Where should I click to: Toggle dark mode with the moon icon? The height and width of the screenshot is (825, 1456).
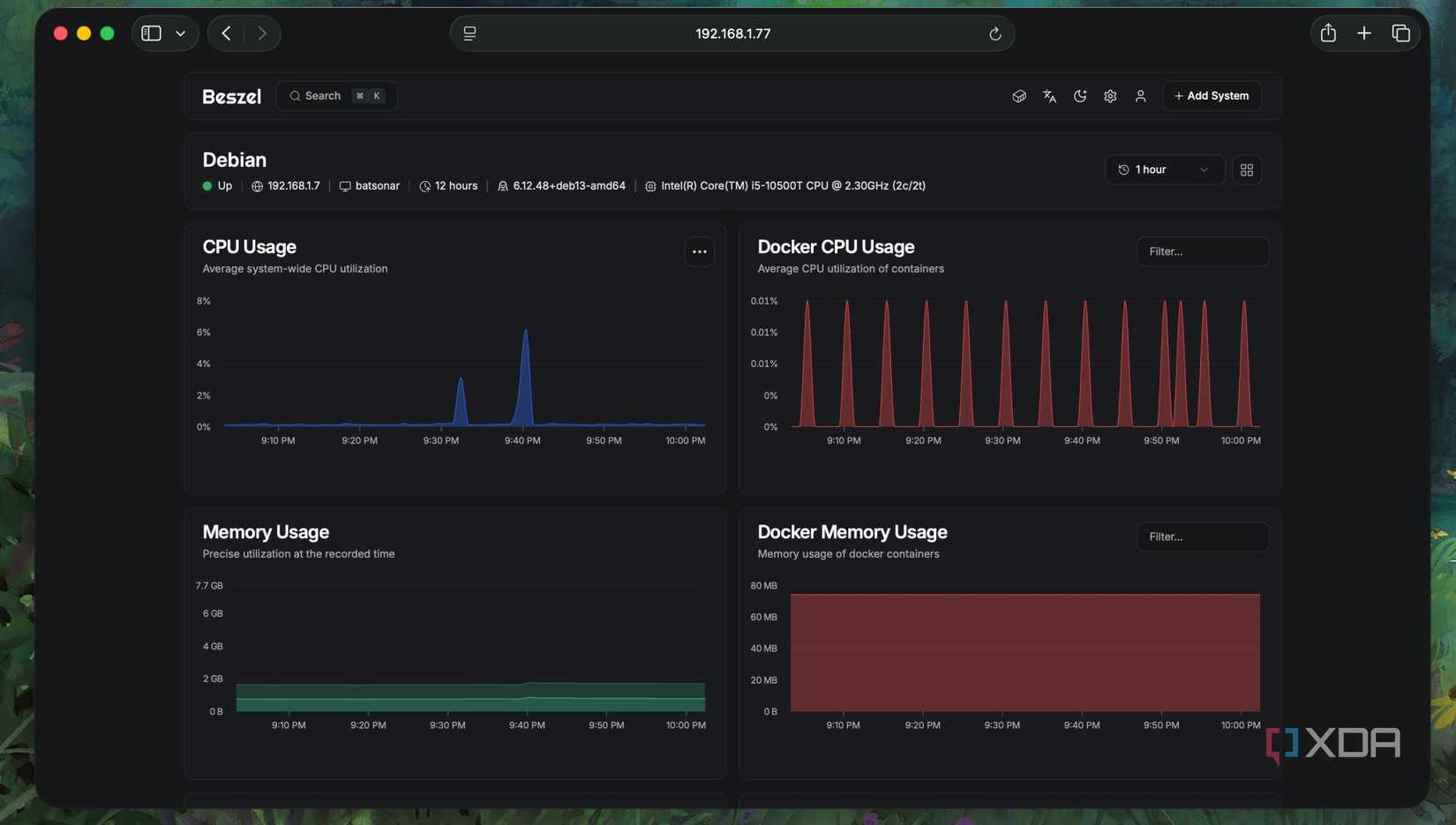(x=1079, y=95)
